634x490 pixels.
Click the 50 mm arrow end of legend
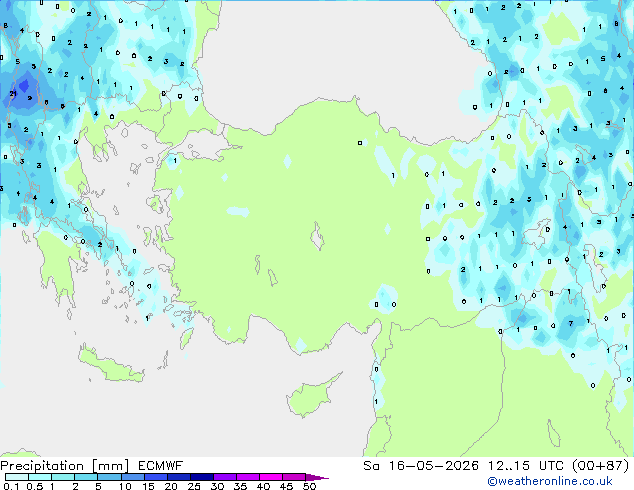(317, 477)
